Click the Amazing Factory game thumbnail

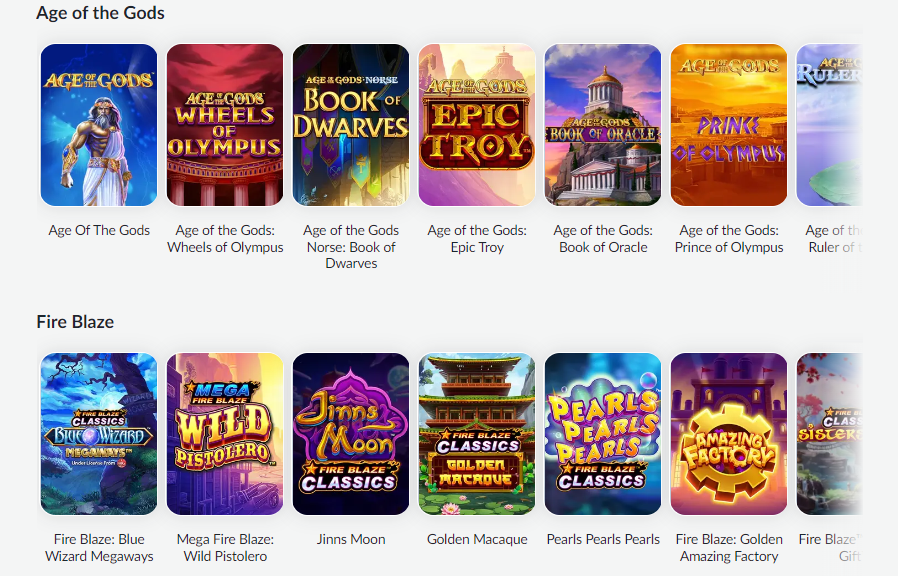(x=729, y=434)
